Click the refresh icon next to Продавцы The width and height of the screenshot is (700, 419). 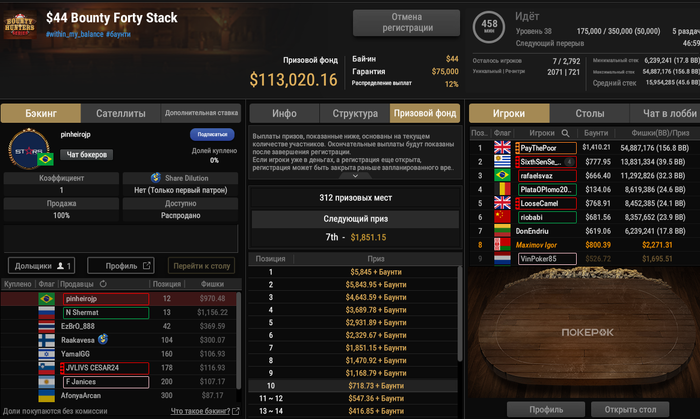tap(103, 284)
